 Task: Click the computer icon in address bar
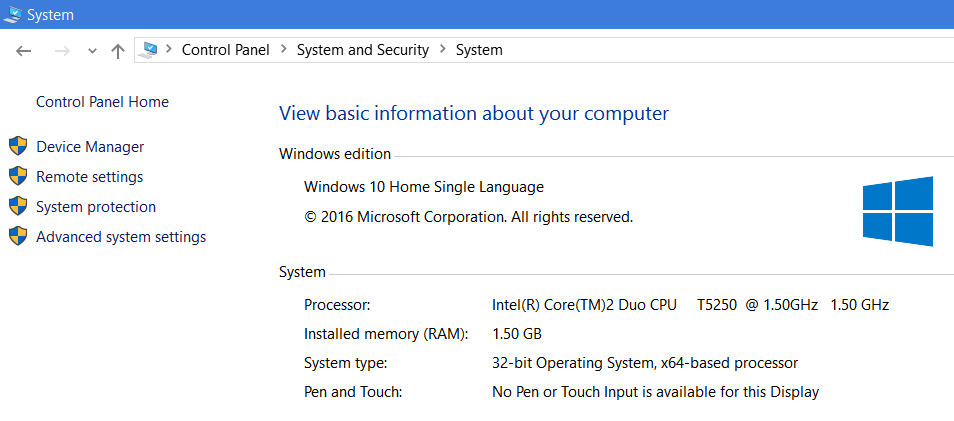coord(147,50)
